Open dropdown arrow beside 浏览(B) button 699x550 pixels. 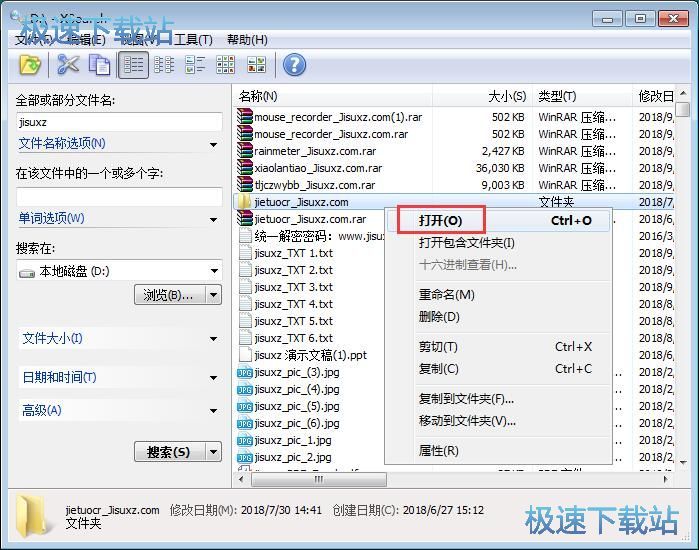214,295
